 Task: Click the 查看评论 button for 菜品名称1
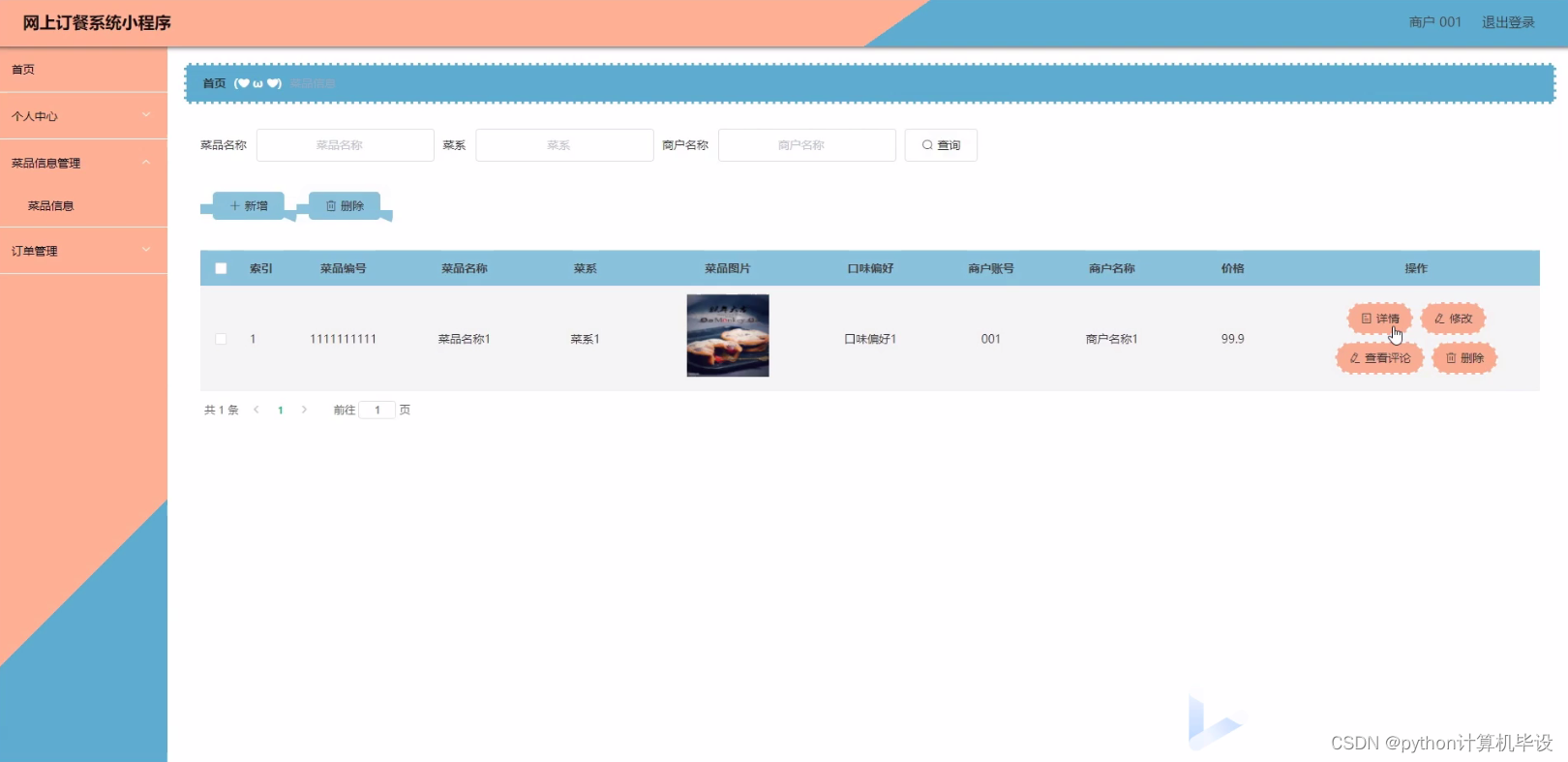(x=1380, y=358)
